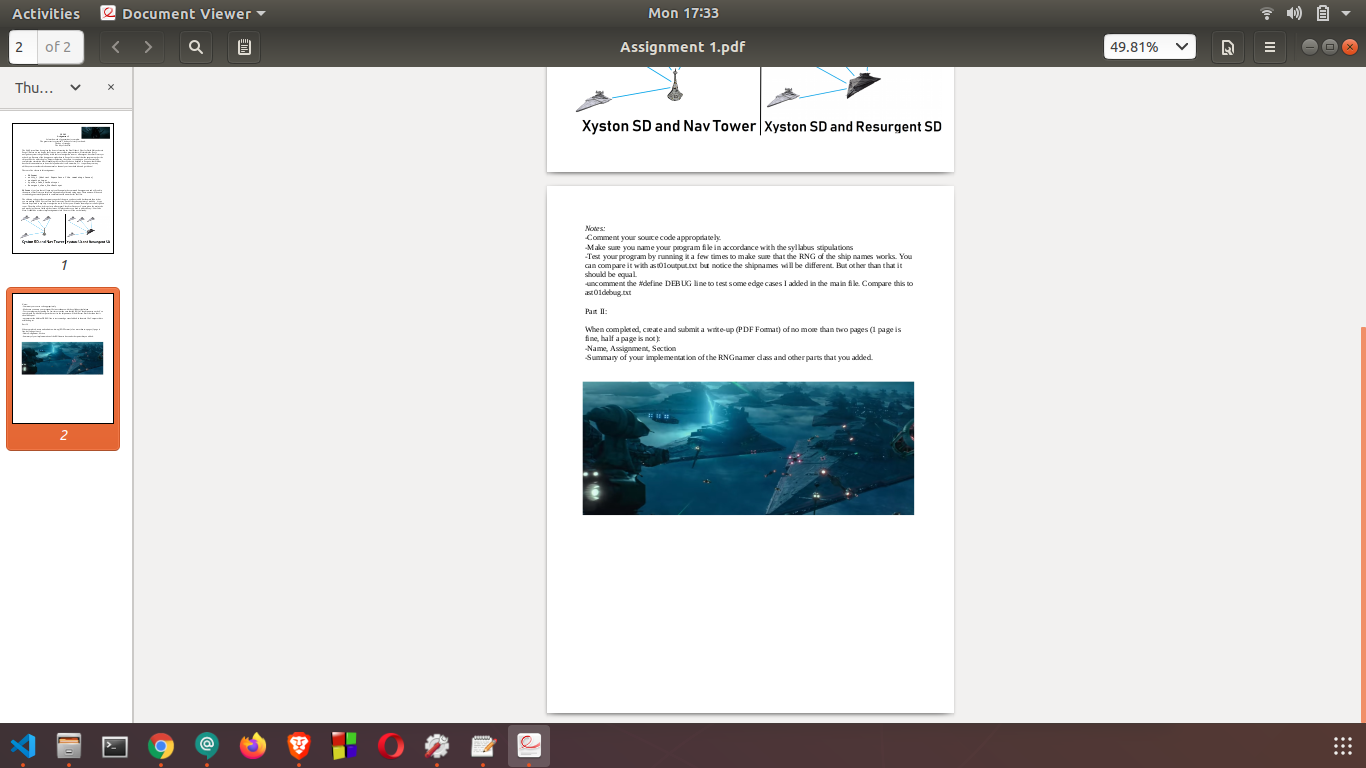Open the options hamburger menu

[x=1269, y=46]
